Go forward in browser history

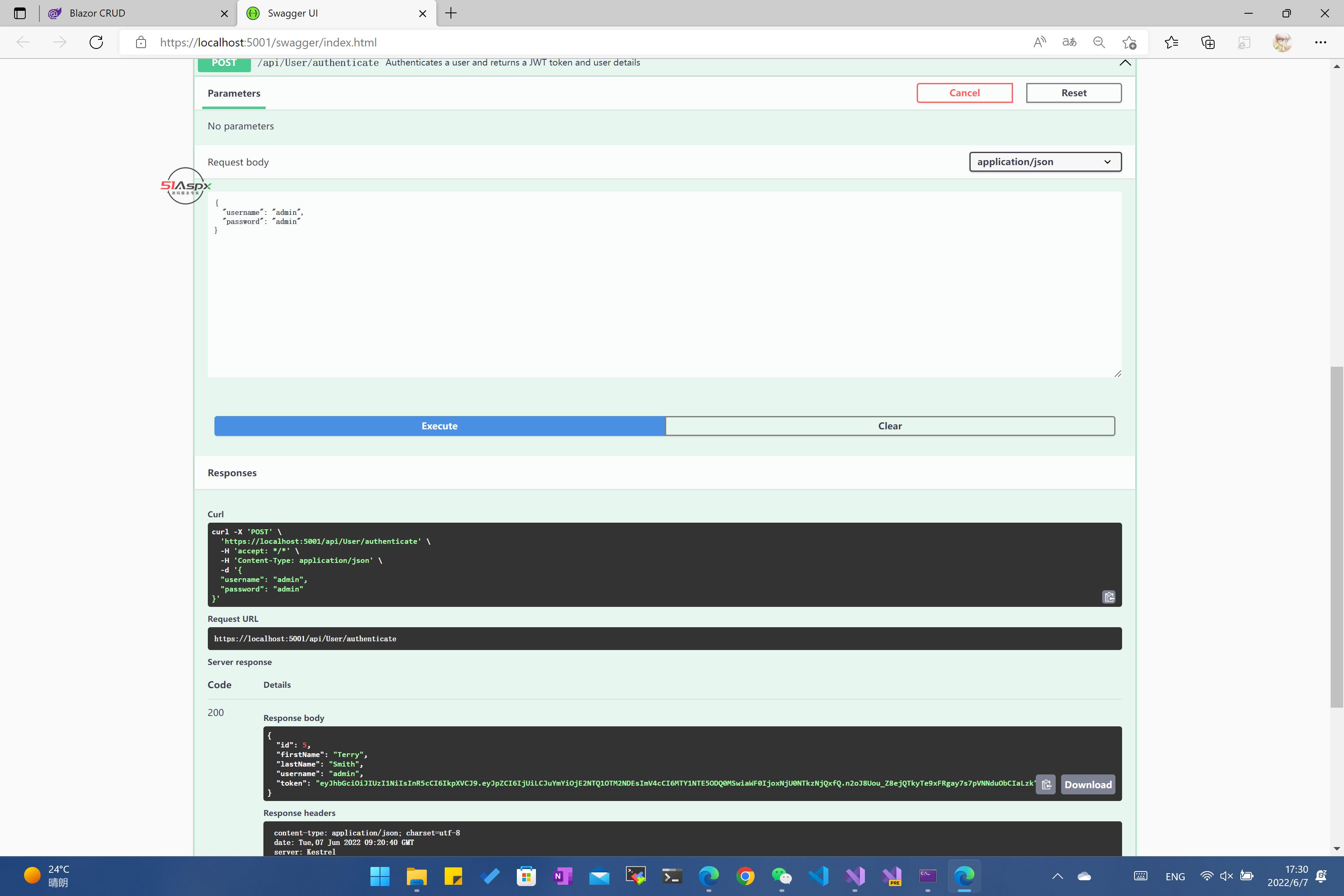click(x=59, y=42)
